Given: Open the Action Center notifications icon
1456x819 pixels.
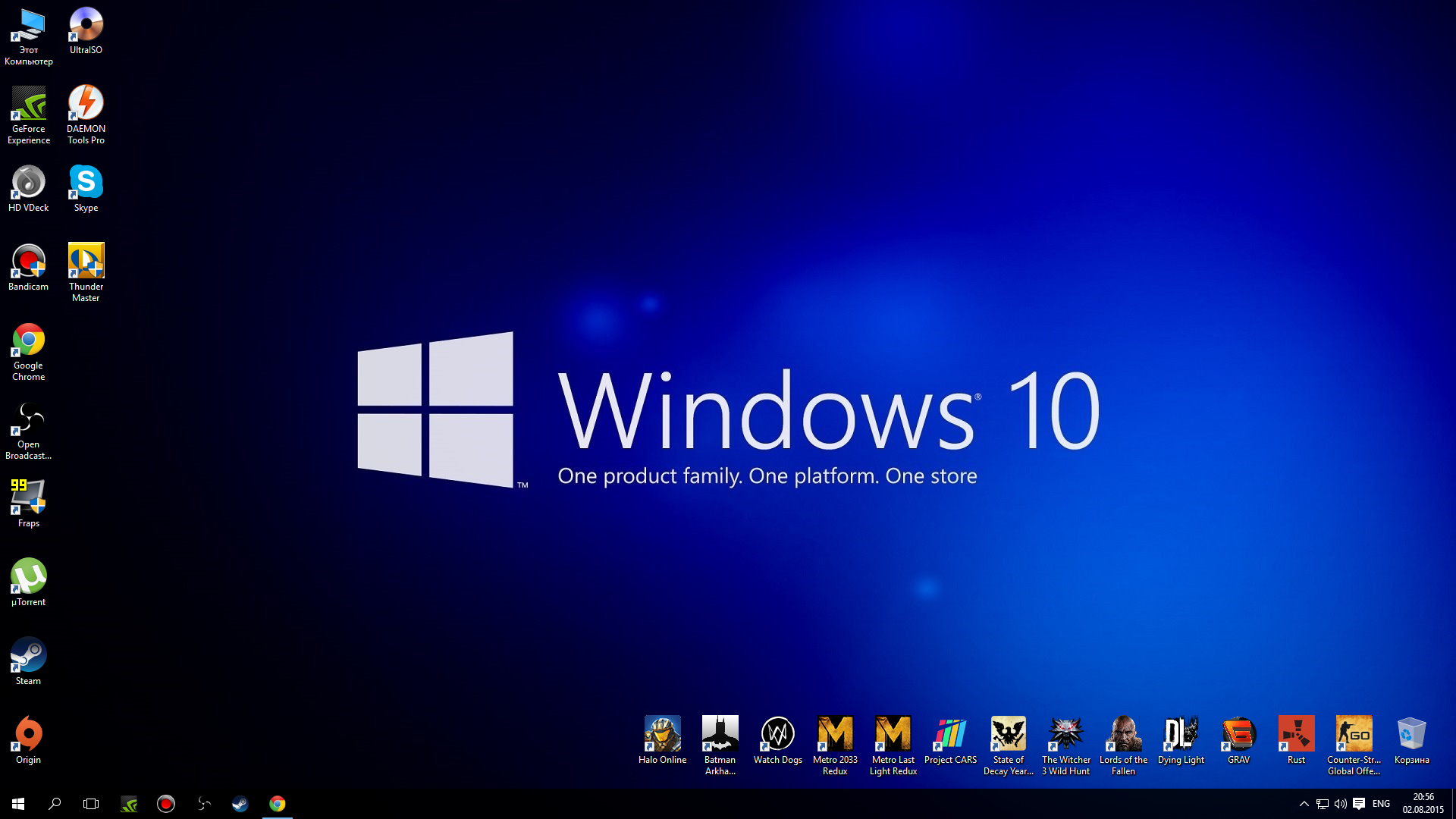Looking at the screenshot, I should (x=1359, y=804).
